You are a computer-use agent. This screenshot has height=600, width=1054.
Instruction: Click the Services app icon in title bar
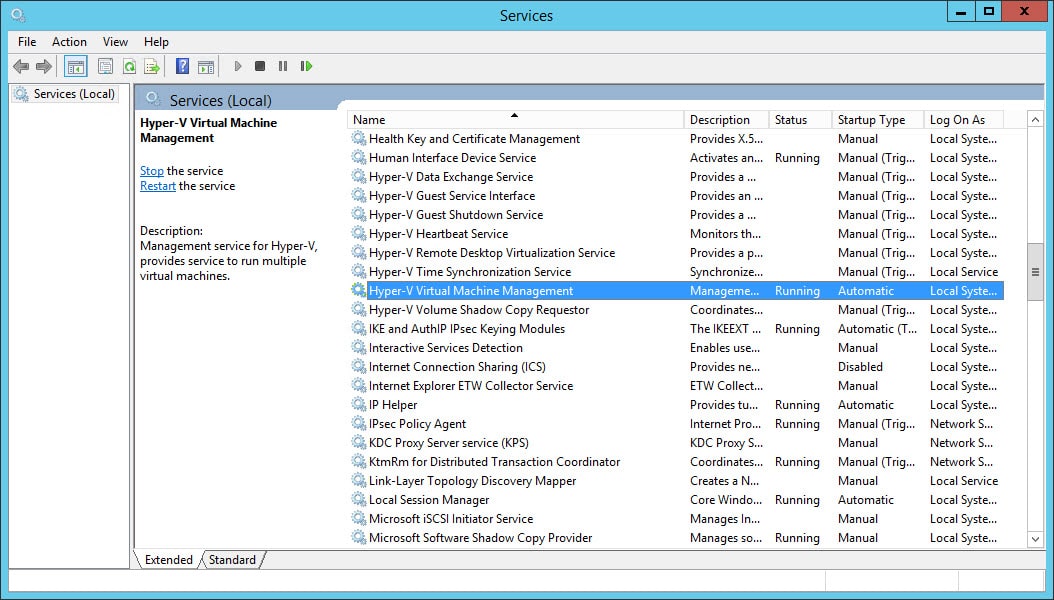(x=18, y=15)
